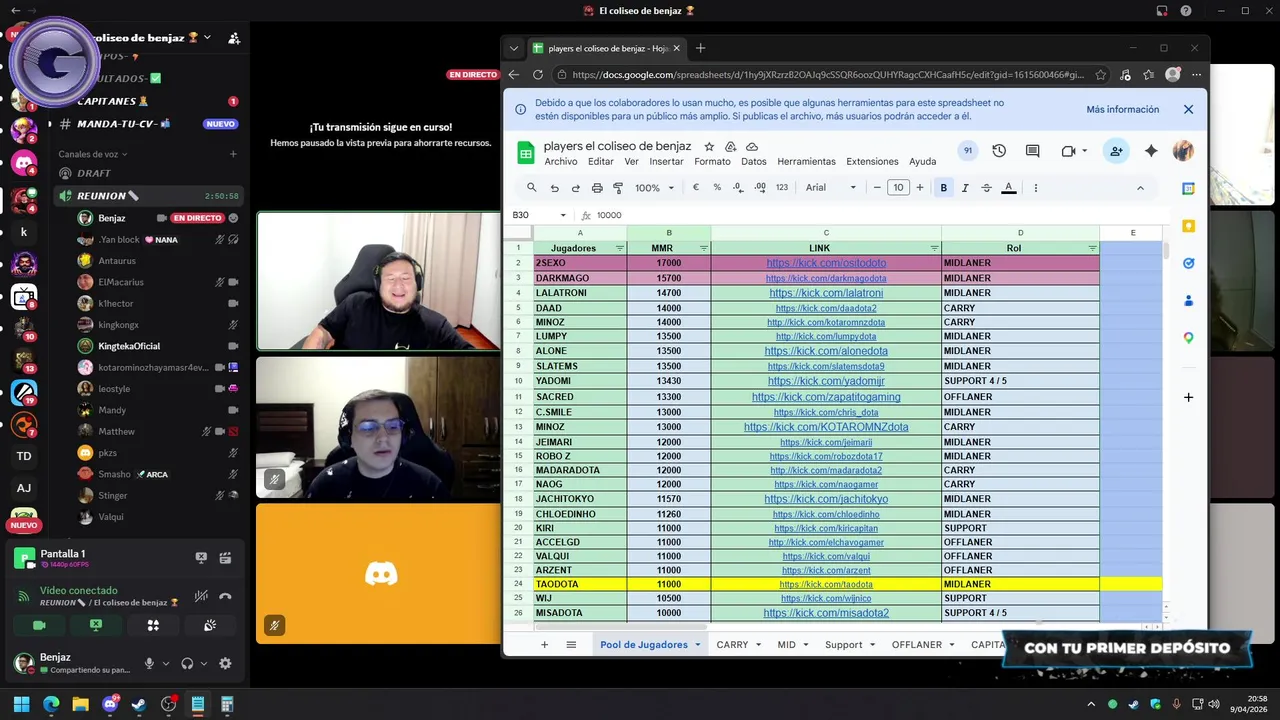
Task: Print the spreadsheet with the printer icon
Action: pyautogui.click(x=597, y=188)
